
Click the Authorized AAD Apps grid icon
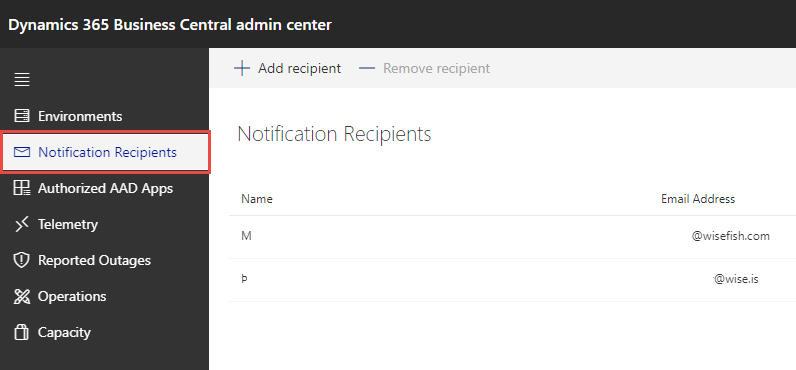click(x=22, y=188)
